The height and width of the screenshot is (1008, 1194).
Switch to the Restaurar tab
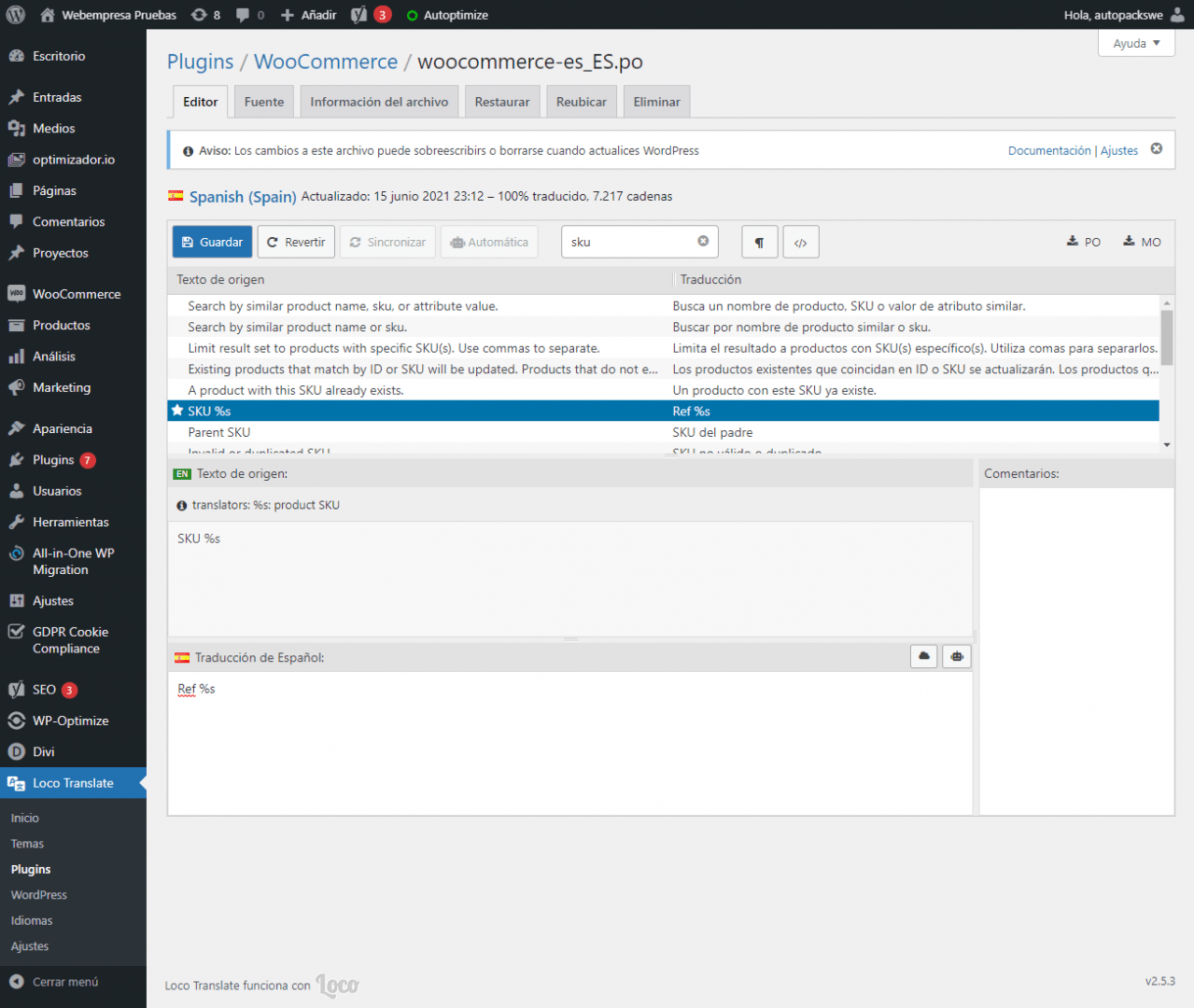tap(502, 102)
